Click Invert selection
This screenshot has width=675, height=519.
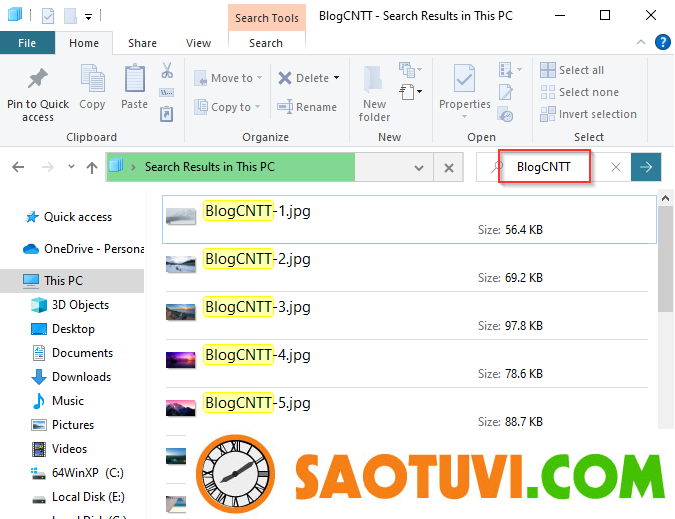pyautogui.click(x=588, y=114)
